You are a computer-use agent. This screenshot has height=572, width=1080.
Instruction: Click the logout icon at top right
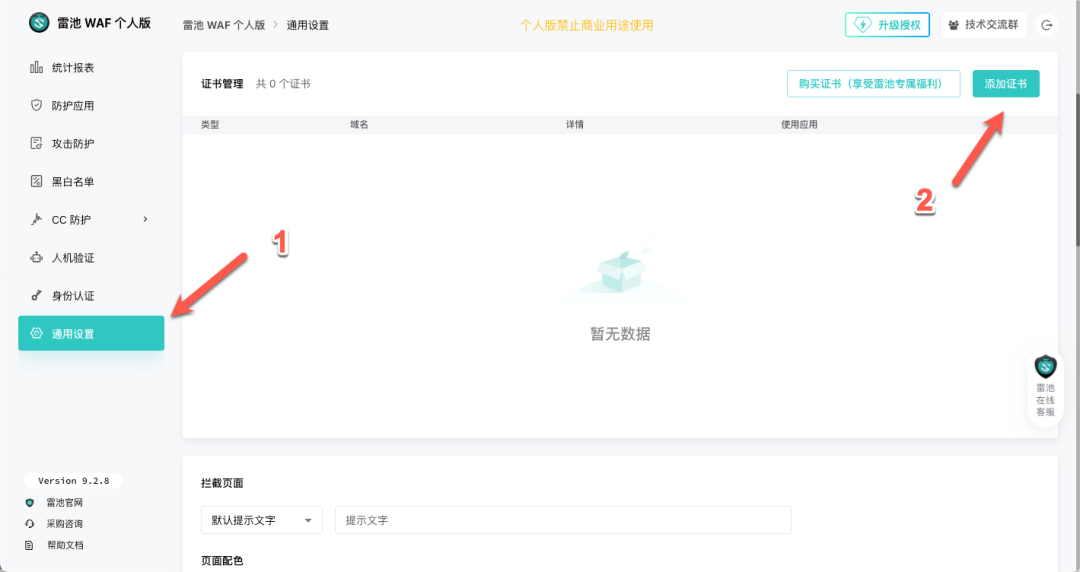[x=1046, y=25]
